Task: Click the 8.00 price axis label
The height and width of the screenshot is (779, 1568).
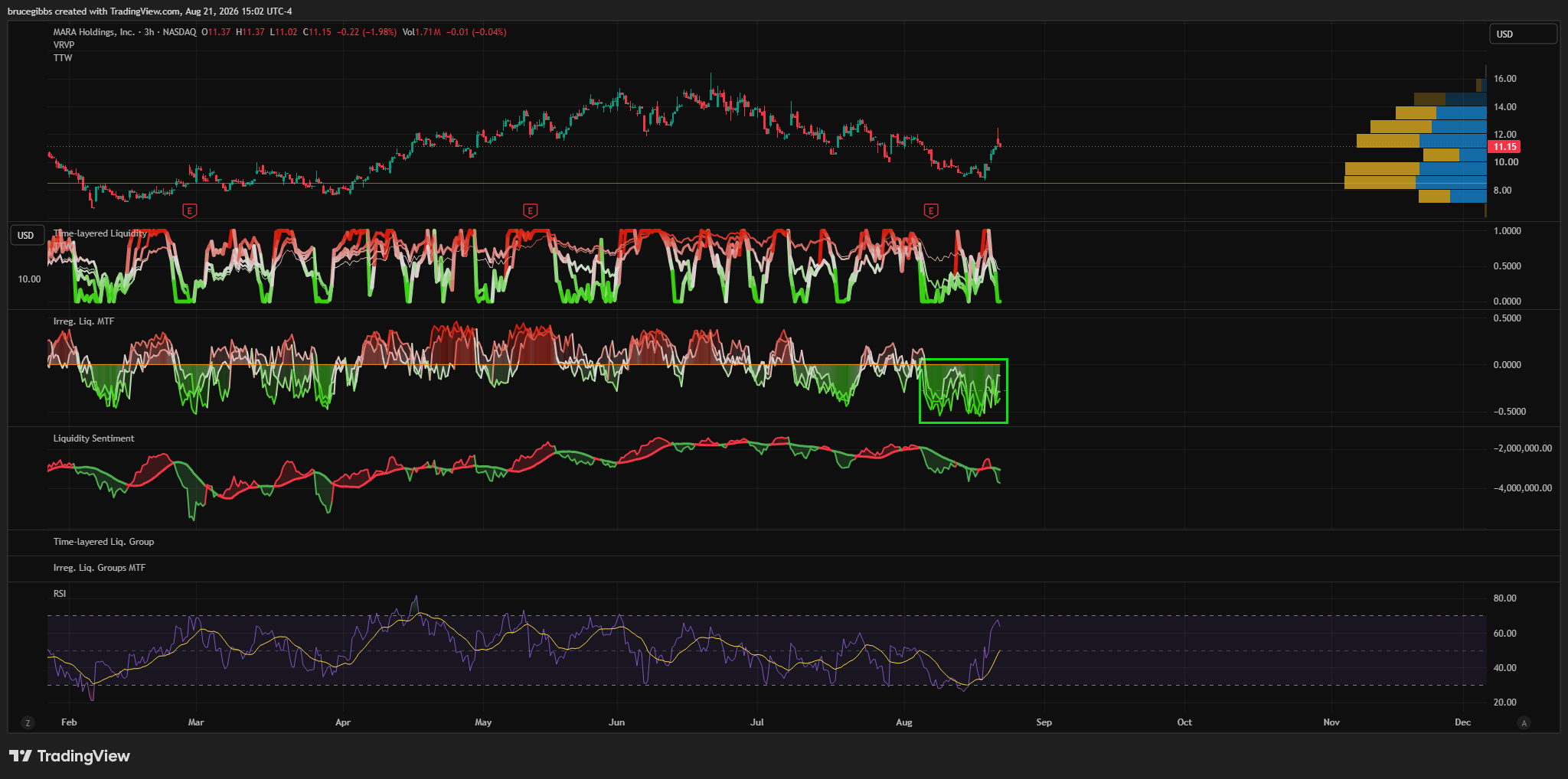Action: pos(1502,191)
